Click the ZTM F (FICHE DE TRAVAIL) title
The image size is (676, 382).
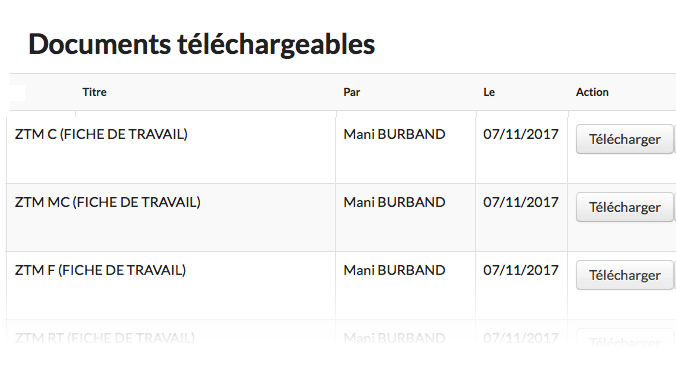pyautogui.click(x=100, y=270)
